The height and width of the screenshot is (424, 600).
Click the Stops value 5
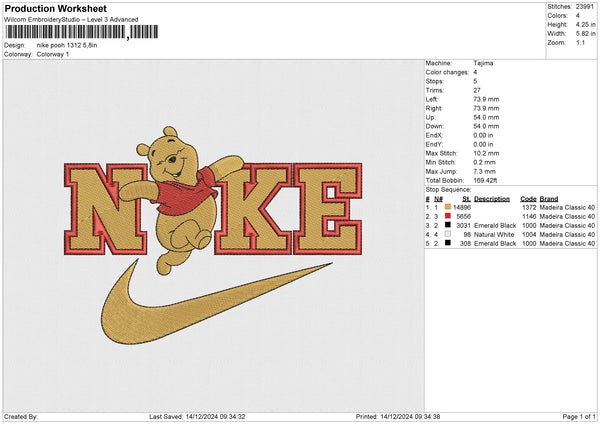pyautogui.click(x=475, y=81)
